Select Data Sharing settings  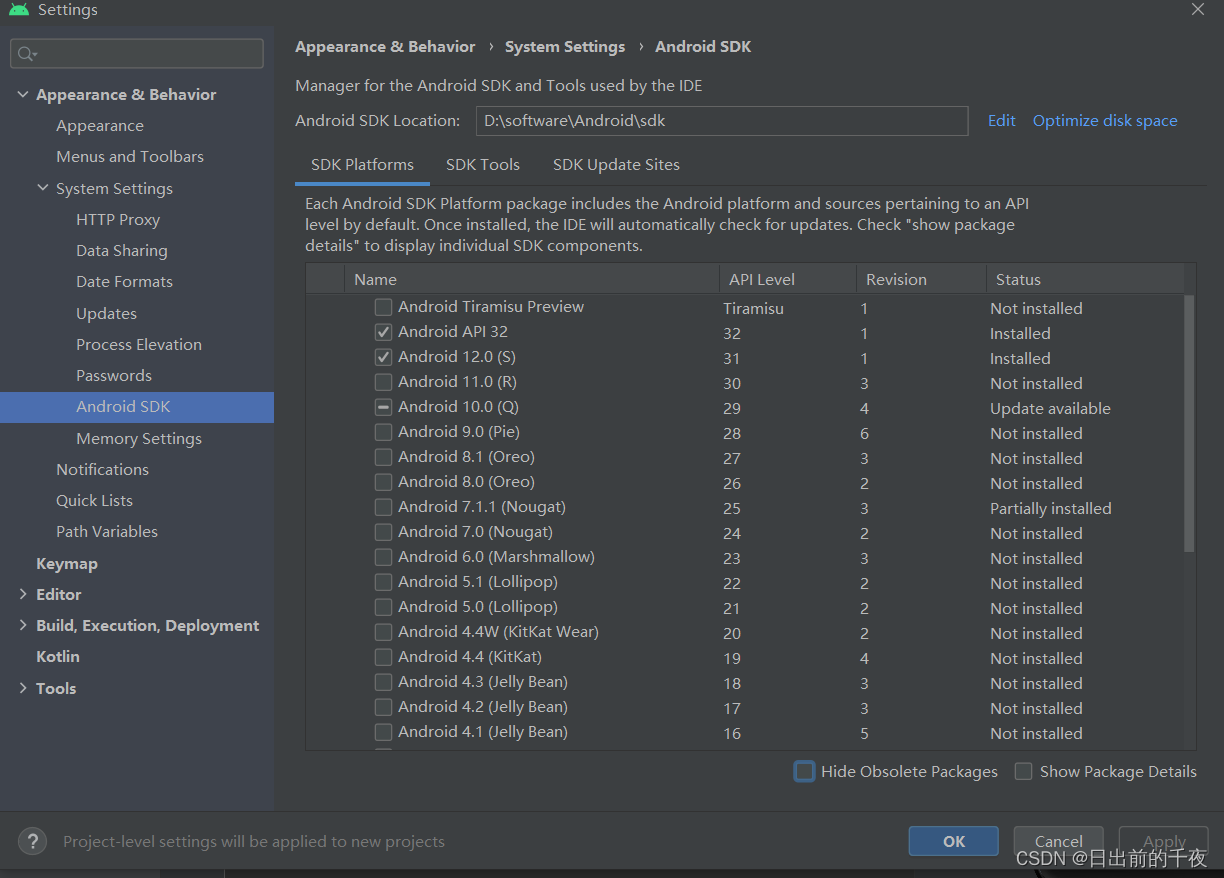tap(122, 250)
